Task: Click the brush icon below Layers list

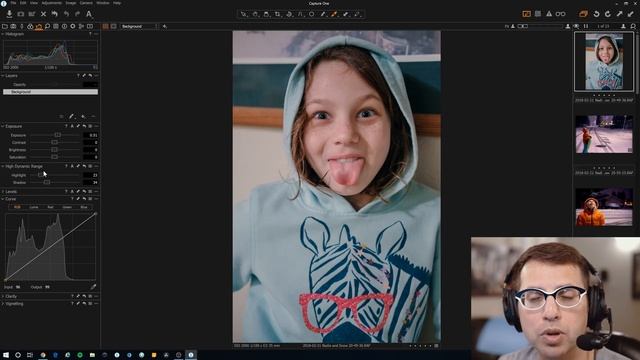Action: click(71, 116)
